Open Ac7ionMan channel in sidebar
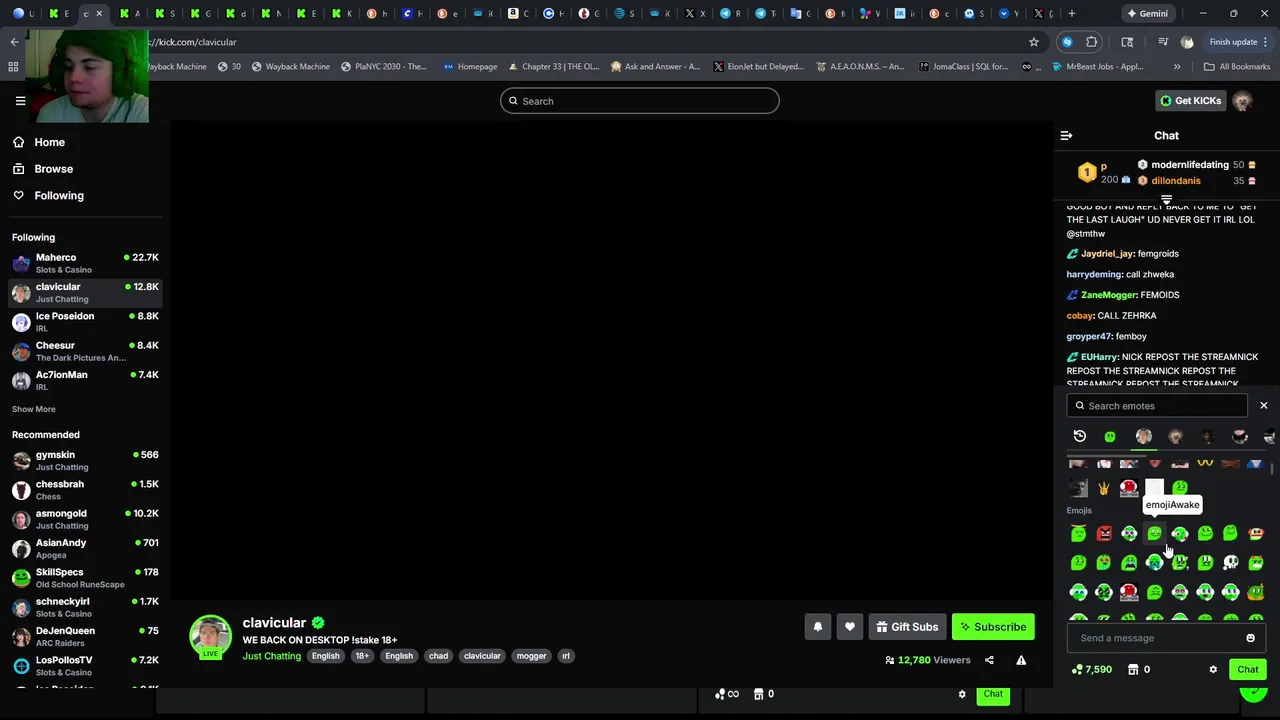 (85, 380)
